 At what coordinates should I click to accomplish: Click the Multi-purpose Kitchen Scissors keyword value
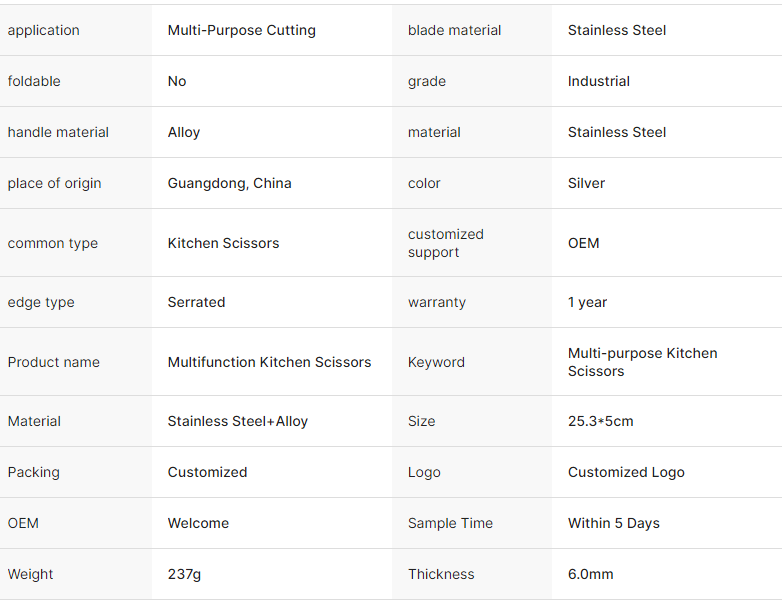coord(642,362)
